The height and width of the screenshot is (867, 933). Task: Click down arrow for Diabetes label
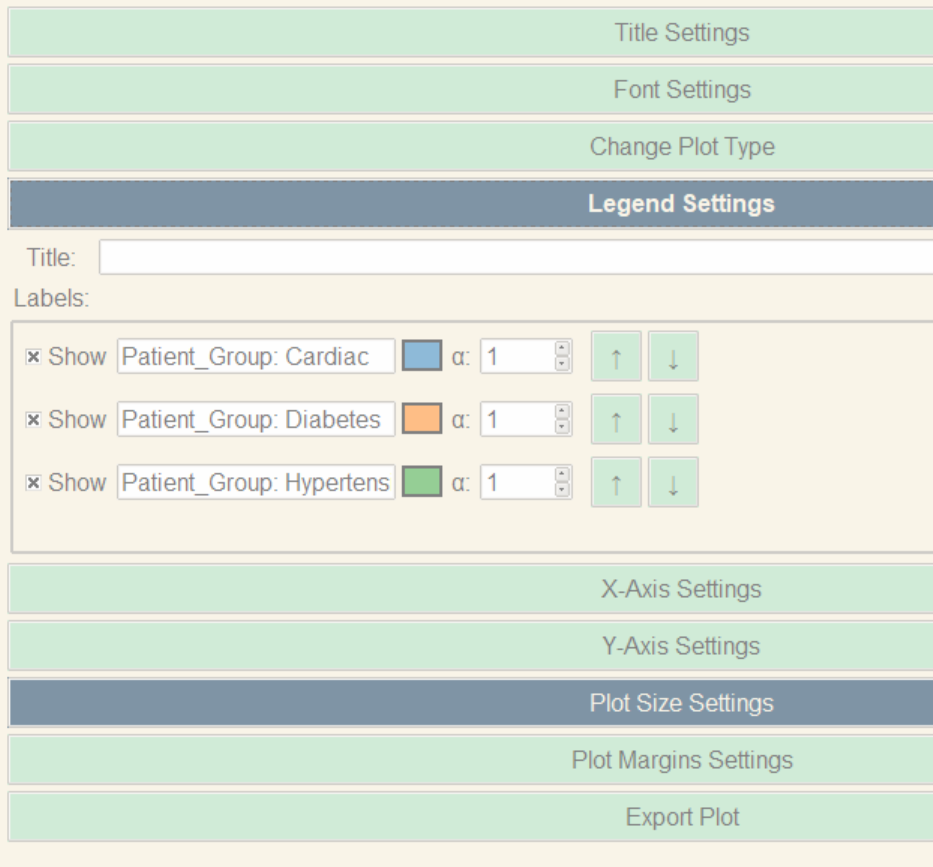point(673,420)
